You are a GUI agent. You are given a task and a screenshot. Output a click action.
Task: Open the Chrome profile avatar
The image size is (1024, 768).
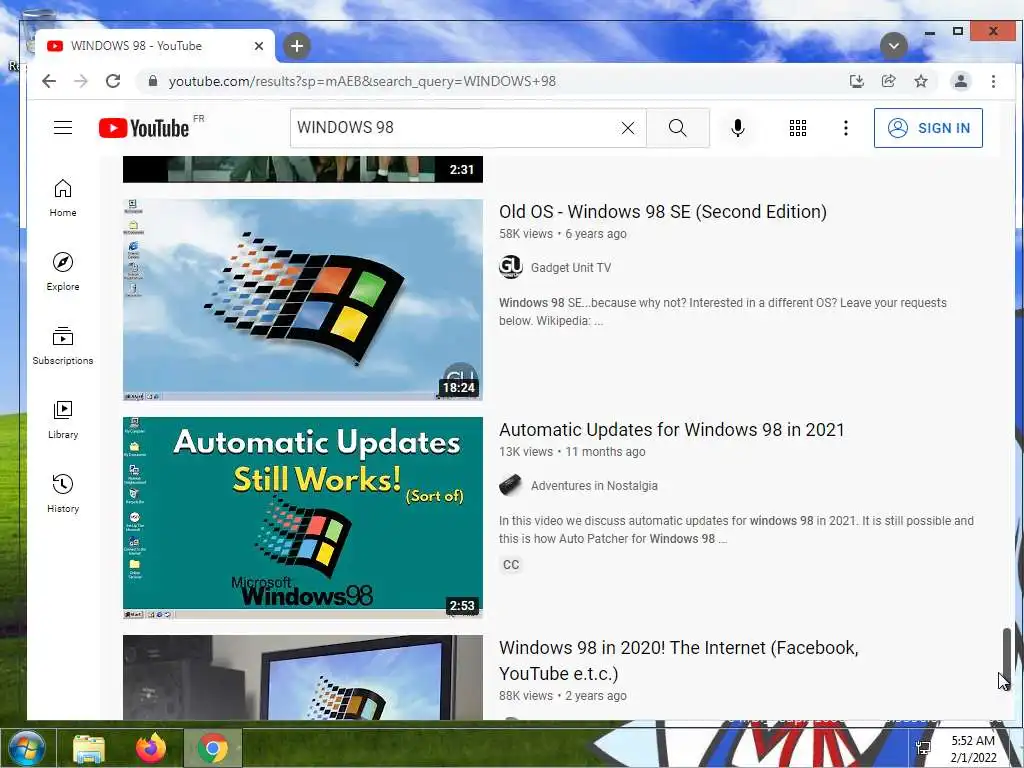(961, 81)
